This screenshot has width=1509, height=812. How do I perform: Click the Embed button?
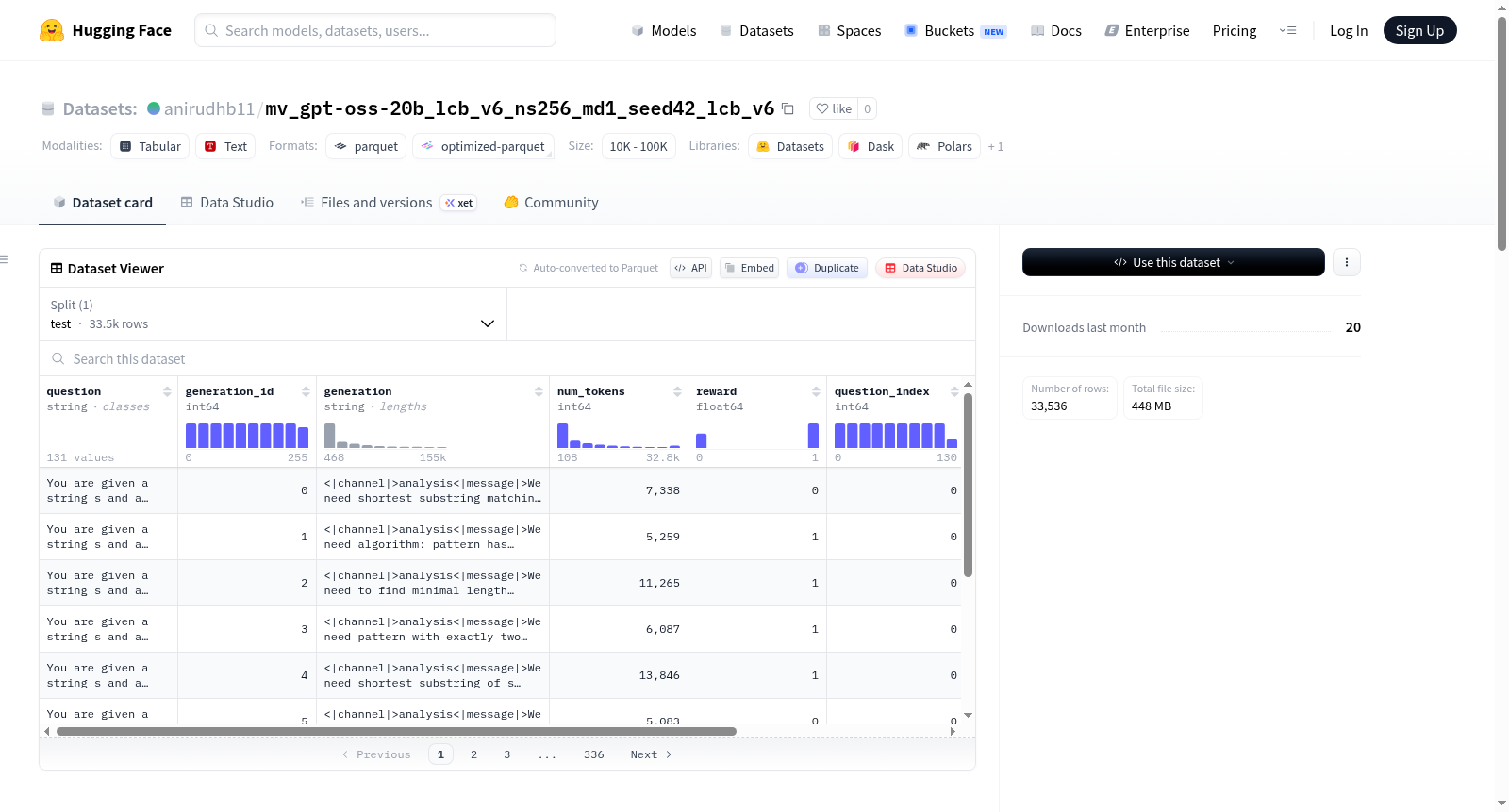coord(749,268)
